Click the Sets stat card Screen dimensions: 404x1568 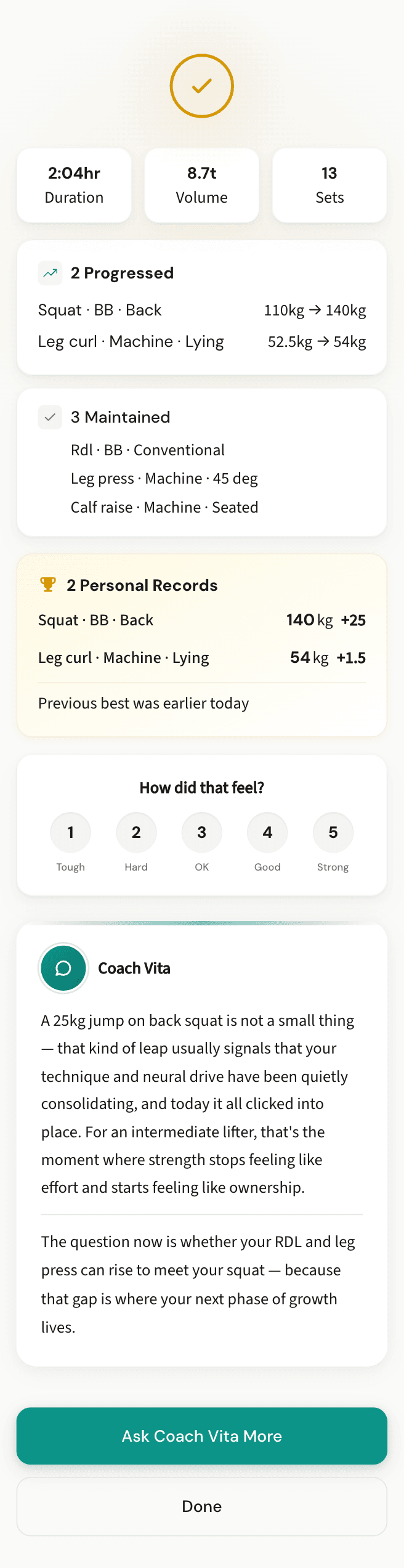329,185
